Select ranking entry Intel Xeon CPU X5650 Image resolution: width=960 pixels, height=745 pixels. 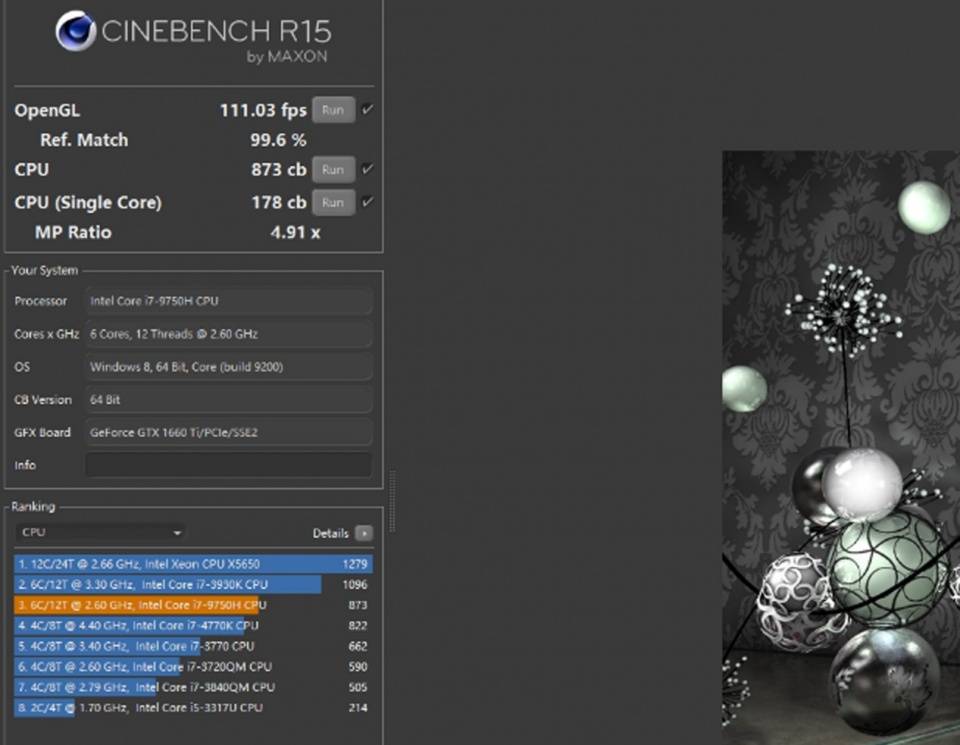tap(193, 564)
